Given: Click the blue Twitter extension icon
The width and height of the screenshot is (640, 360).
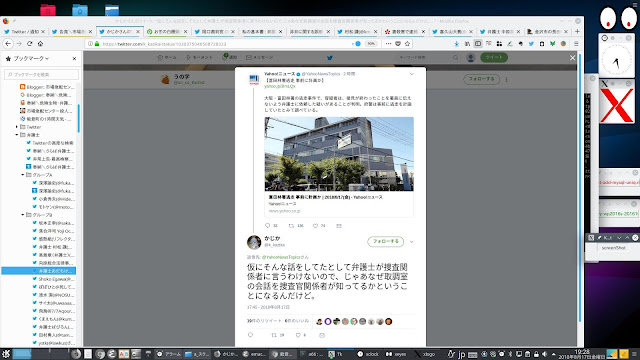Looking at the screenshot, I should coord(531,44).
